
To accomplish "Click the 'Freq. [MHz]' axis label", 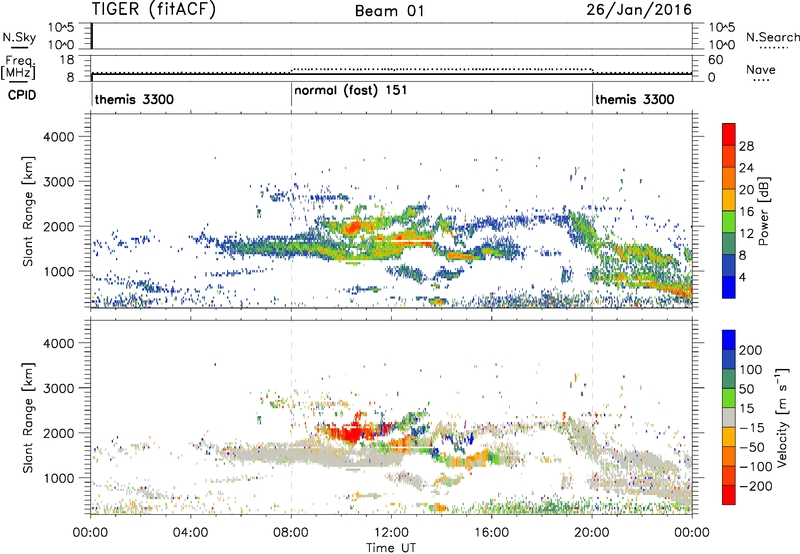I will click(18, 67).
